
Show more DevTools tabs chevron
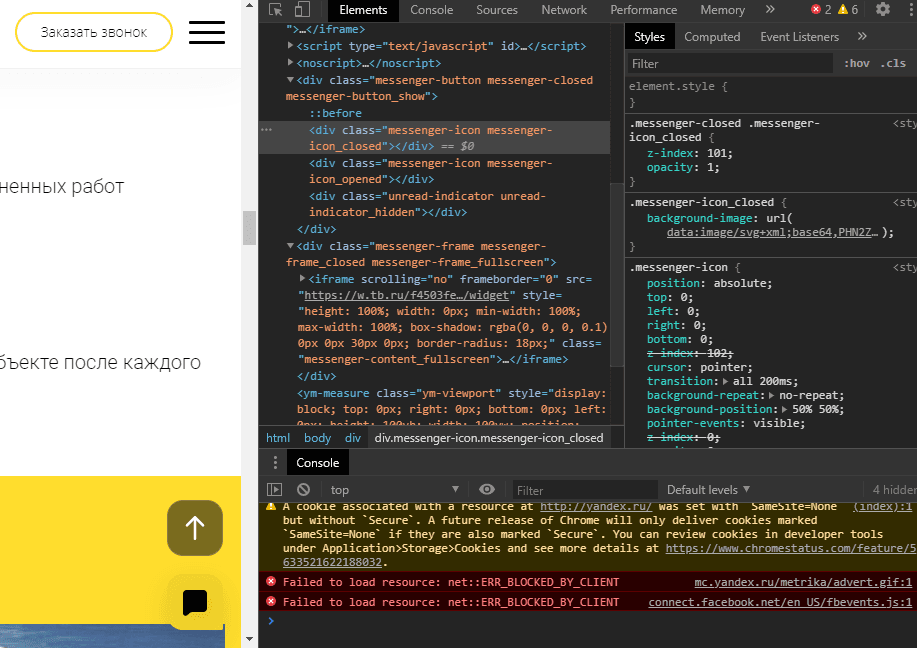coord(770,9)
